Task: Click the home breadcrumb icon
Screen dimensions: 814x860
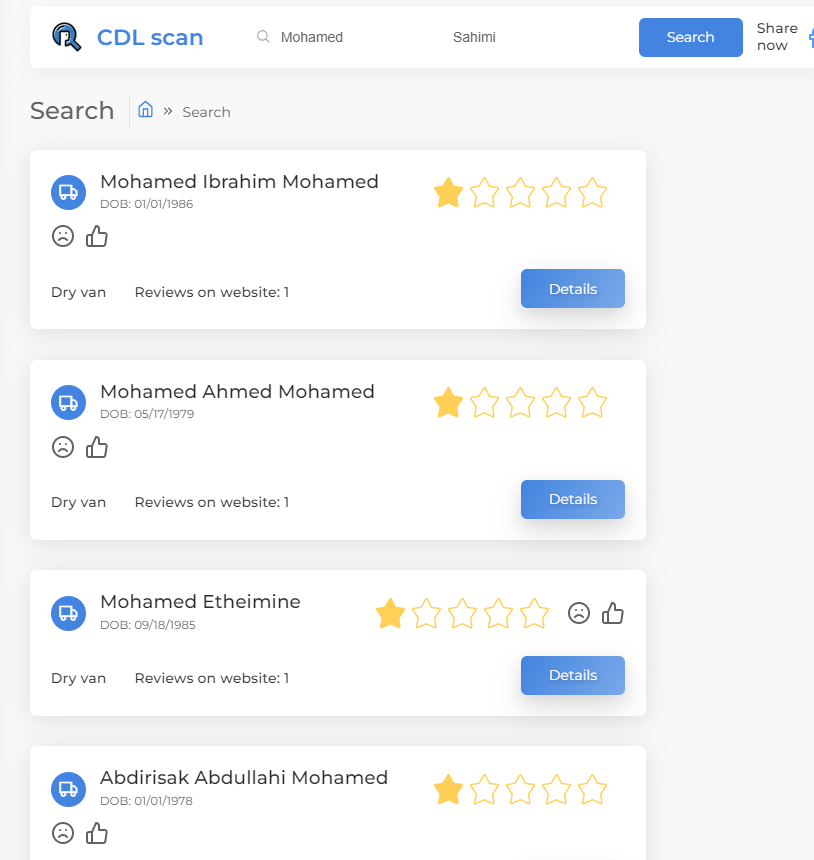Action: click(145, 110)
